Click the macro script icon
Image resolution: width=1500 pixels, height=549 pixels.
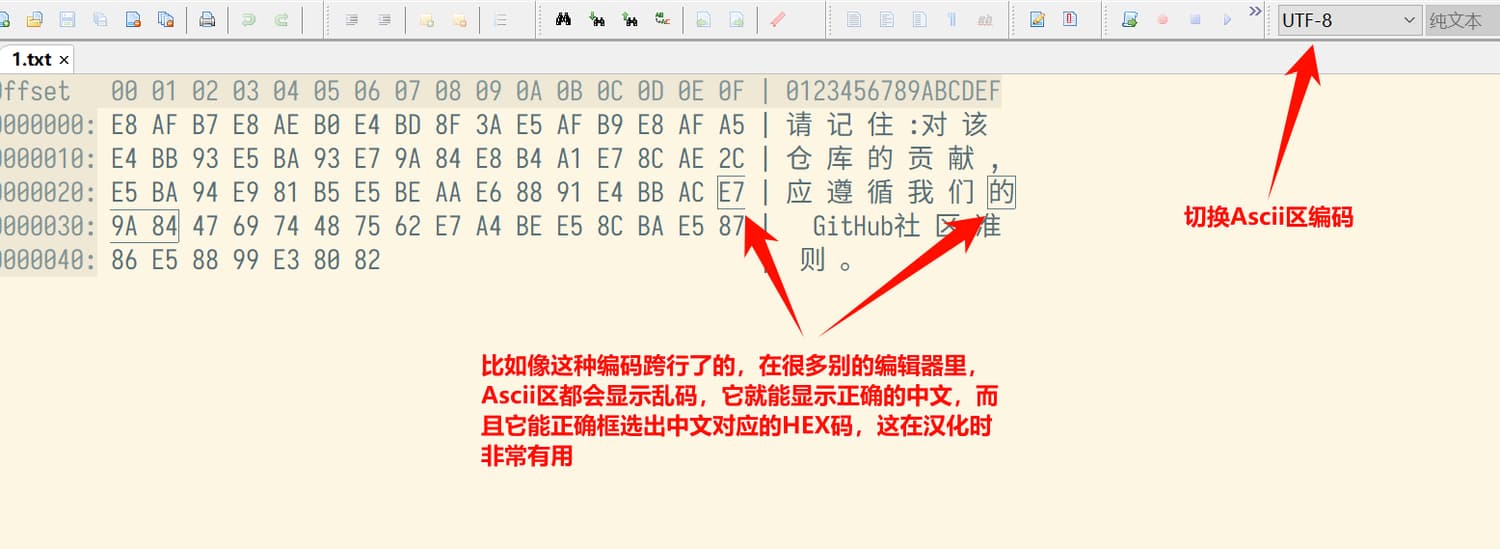pos(1130,19)
